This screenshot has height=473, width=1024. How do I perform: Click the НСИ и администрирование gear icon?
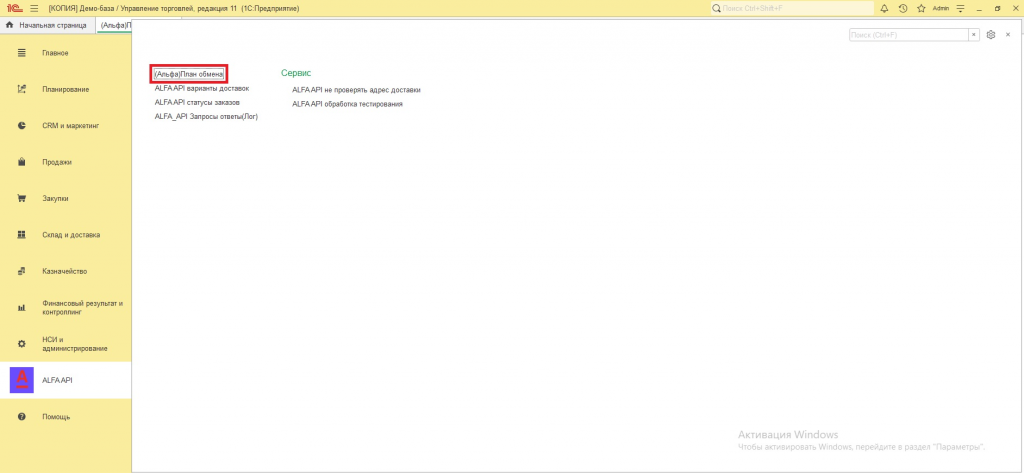[x=22, y=344]
